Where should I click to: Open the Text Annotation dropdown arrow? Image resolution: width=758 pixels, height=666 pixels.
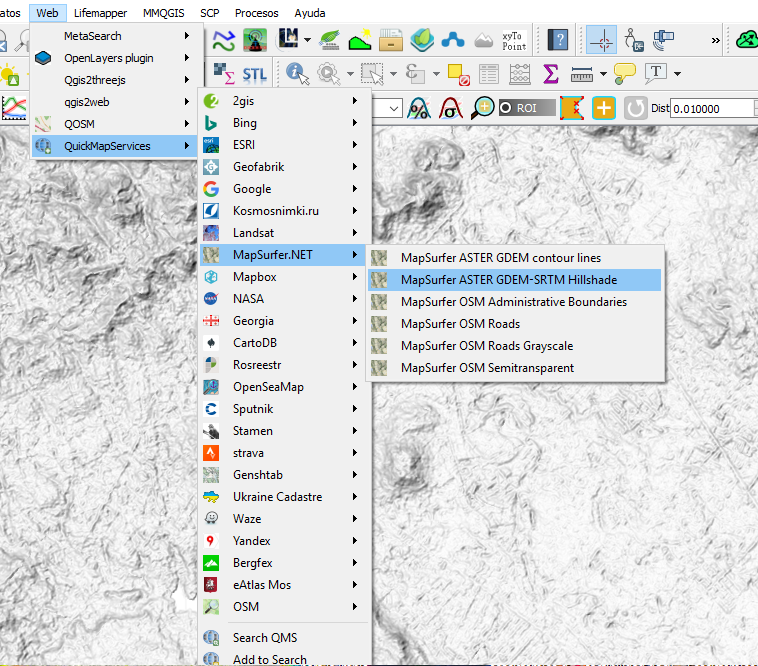(677, 74)
